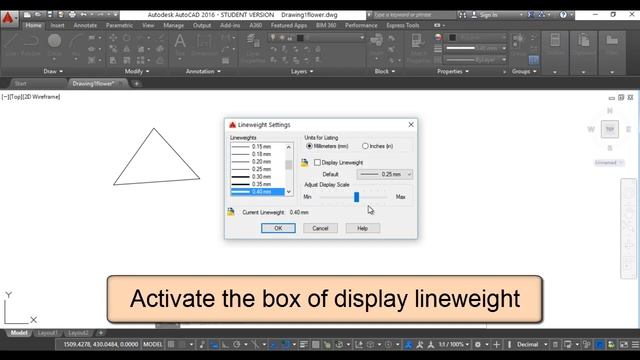Expand the Annotation panel
The height and width of the screenshot is (360, 640).
coord(203,71)
